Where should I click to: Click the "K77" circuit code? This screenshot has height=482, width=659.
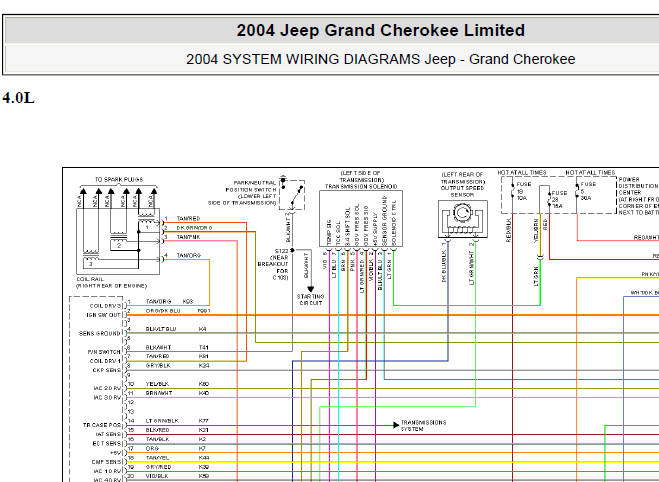coord(203,421)
